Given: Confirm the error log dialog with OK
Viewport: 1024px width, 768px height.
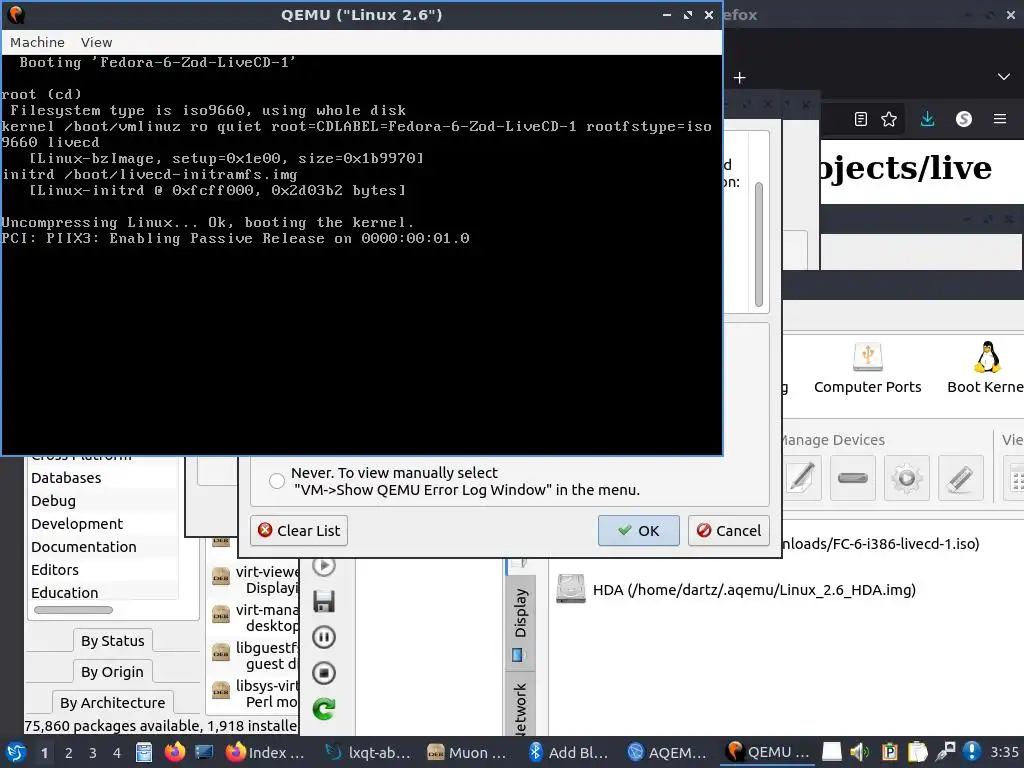Looking at the screenshot, I should pyautogui.click(x=638, y=531).
